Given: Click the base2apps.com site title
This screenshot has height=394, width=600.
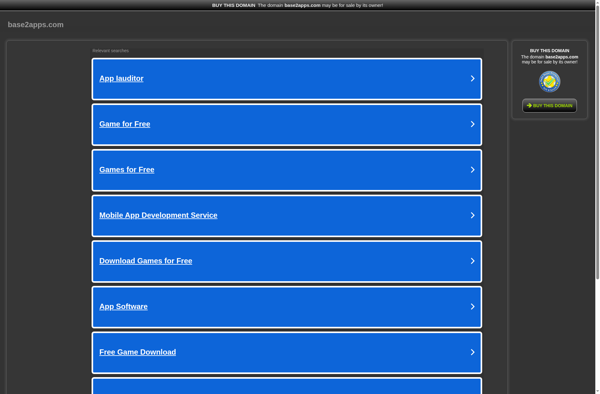Looking at the screenshot, I should pyautogui.click(x=36, y=24).
